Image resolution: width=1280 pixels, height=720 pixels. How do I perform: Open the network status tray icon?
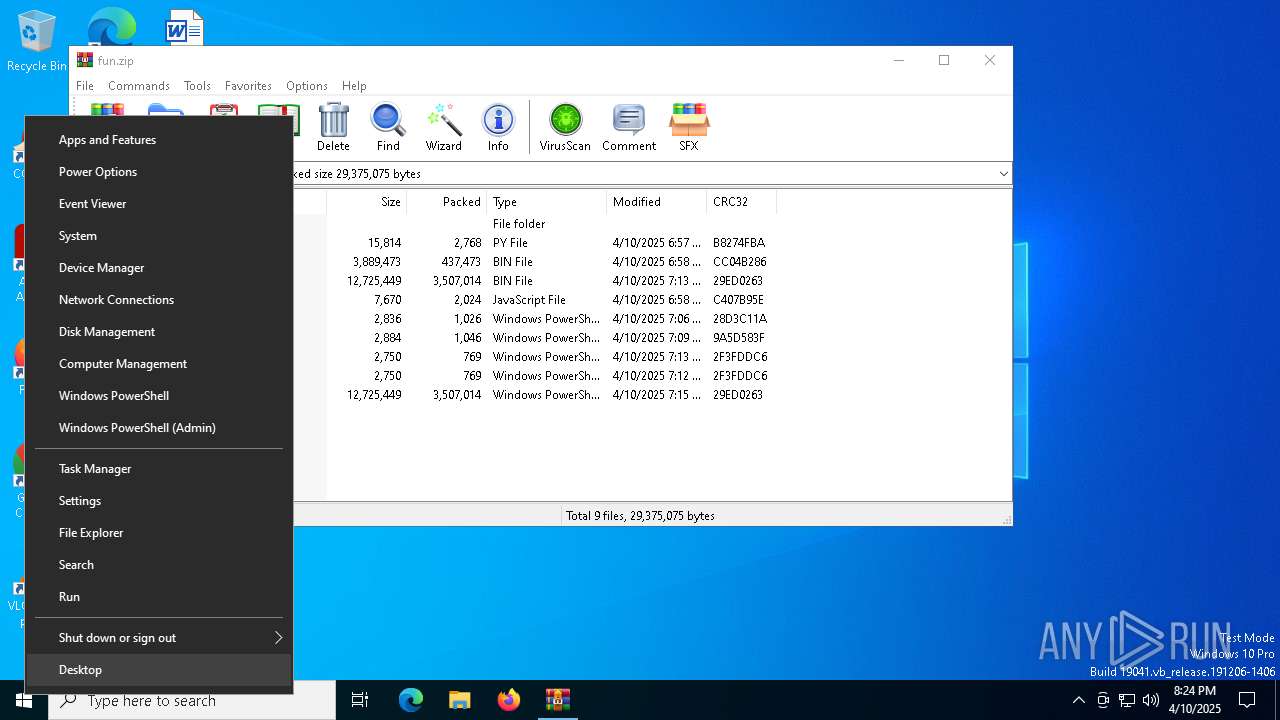click(x=1127, y=700)
